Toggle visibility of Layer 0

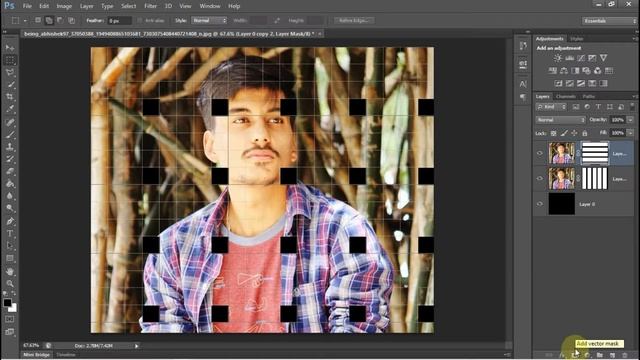point(540,204)
